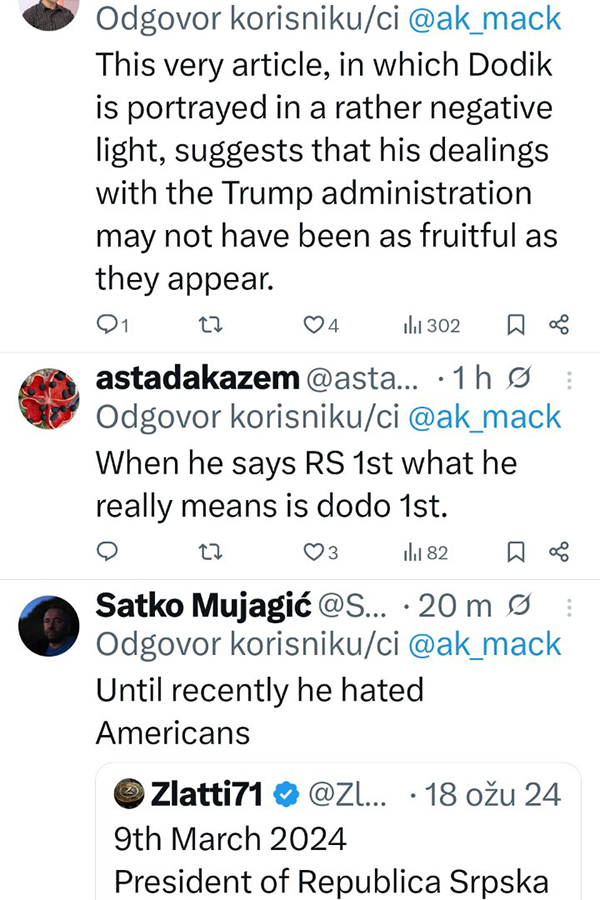Share the Dodik article tweet

[559, 324]
